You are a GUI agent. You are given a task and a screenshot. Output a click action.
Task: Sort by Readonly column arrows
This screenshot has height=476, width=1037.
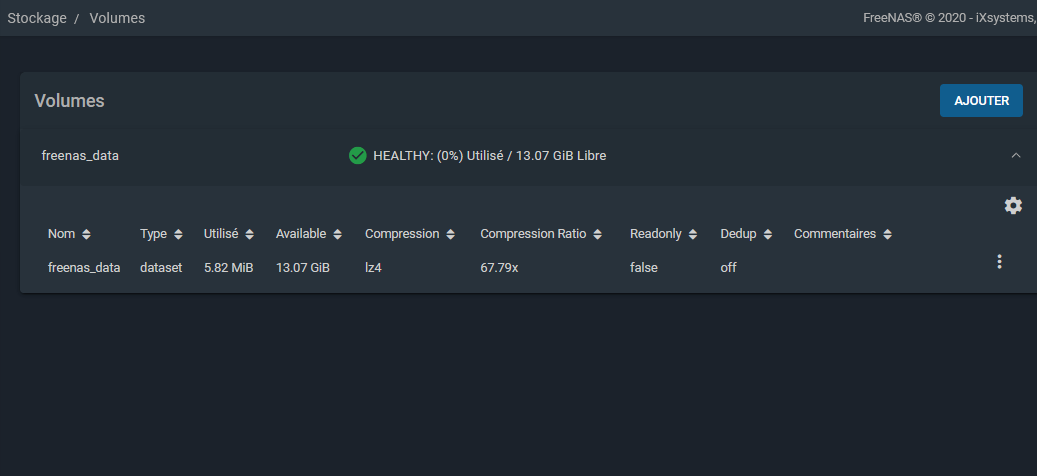click(693, 235)
